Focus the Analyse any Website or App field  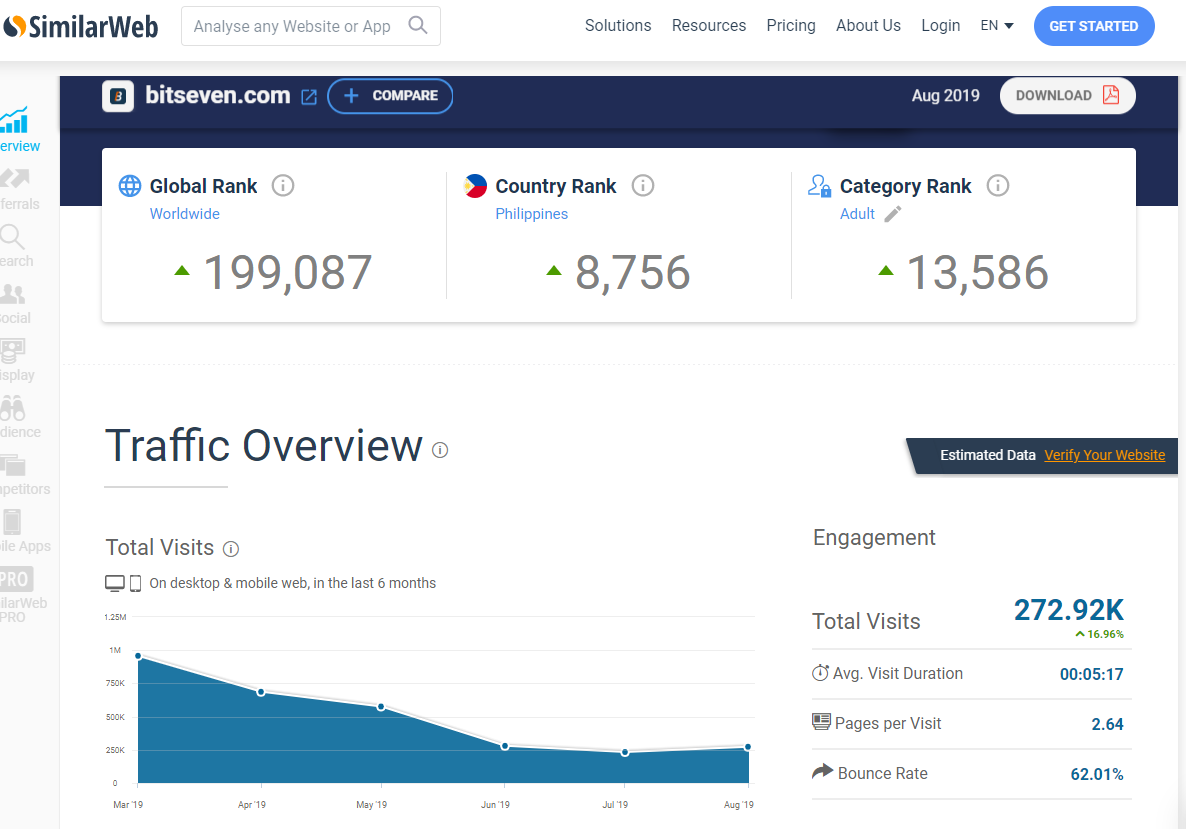point(311,26)
